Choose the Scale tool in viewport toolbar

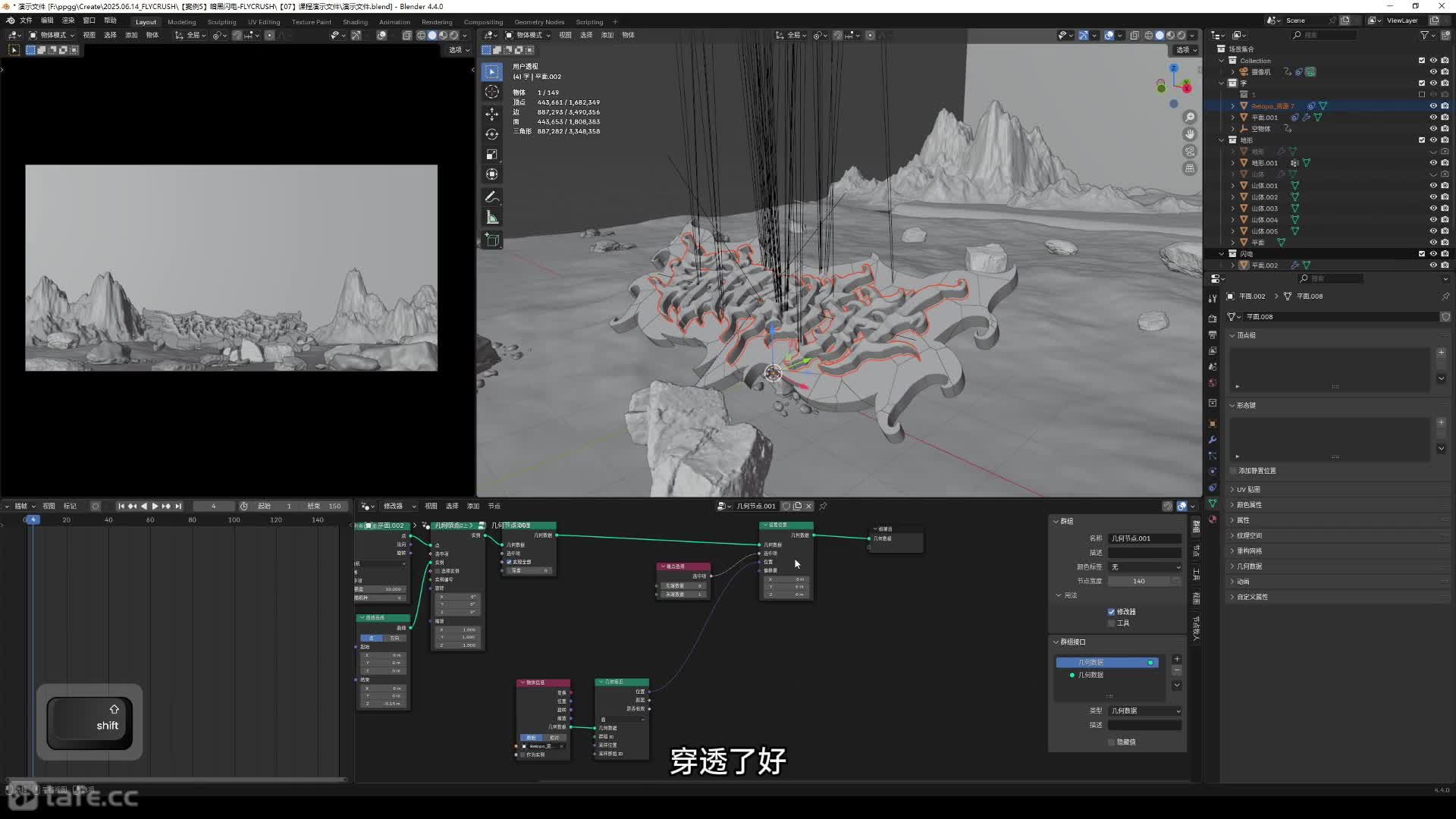[x=492, y=155]
